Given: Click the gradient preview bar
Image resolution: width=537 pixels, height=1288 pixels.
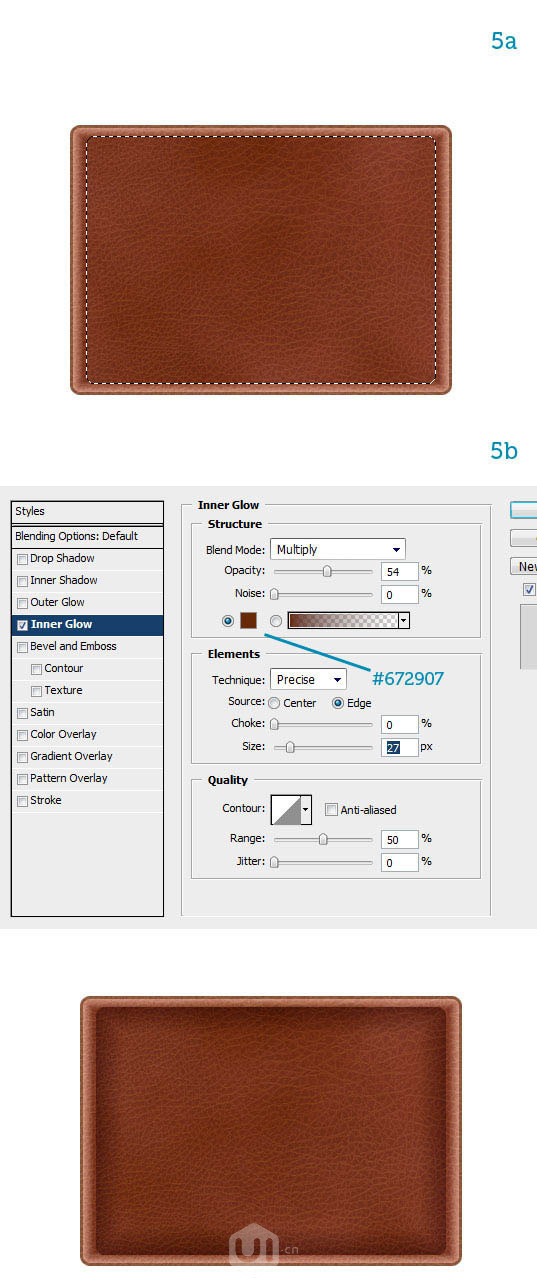Looking at the screenshot, I should [x=343, y=621].
